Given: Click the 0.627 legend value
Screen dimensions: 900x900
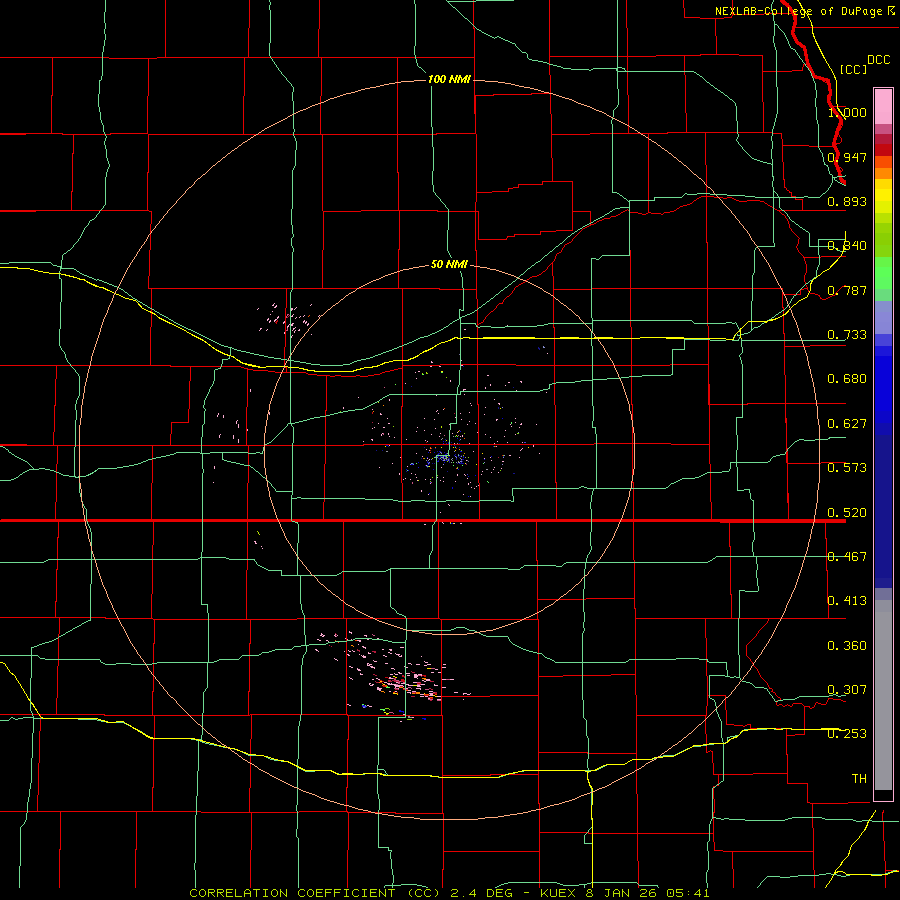Looking at the screenshot, I should click(x=847, y=424).
